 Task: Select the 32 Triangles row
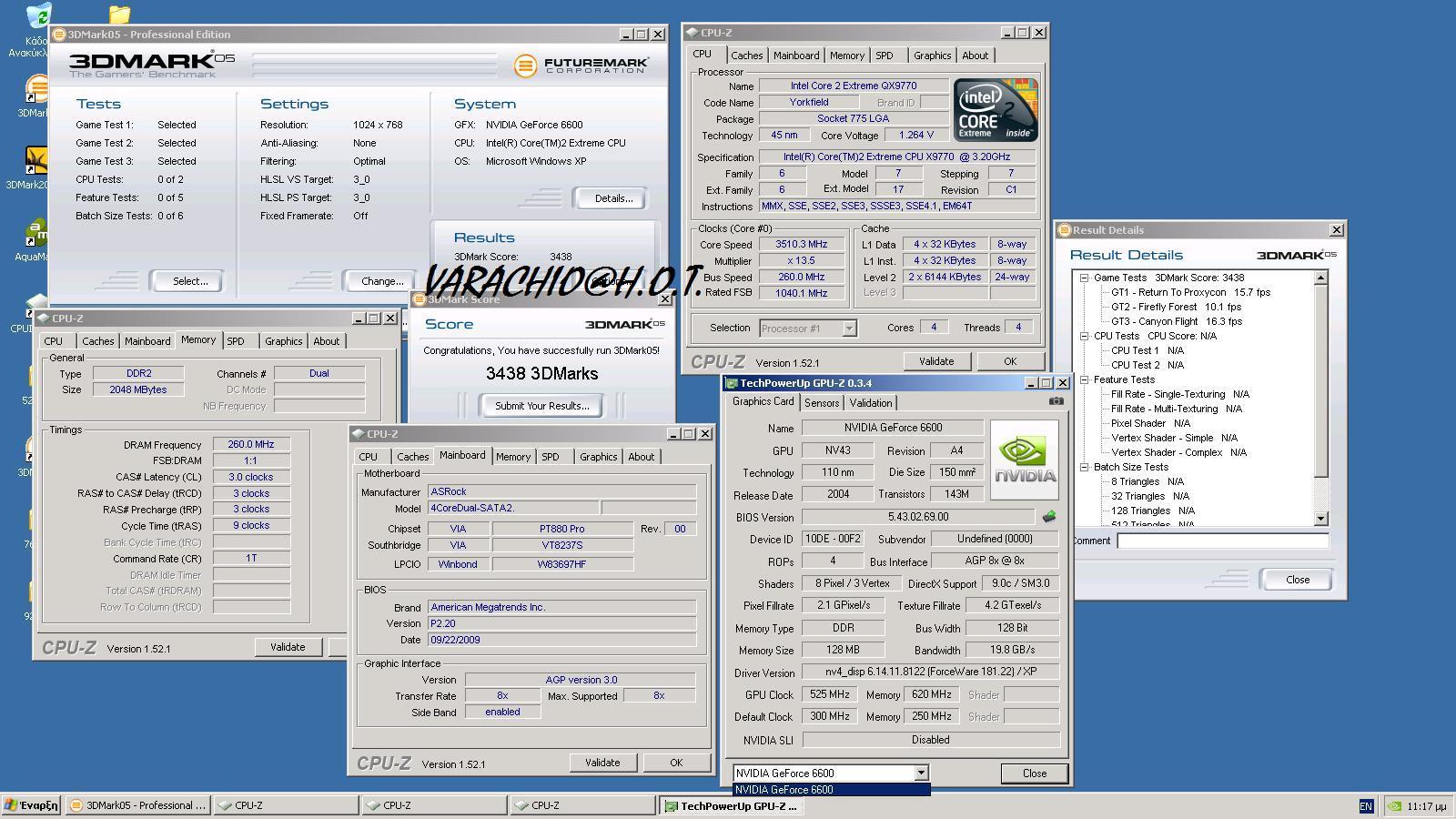(x=1149, y=496)
